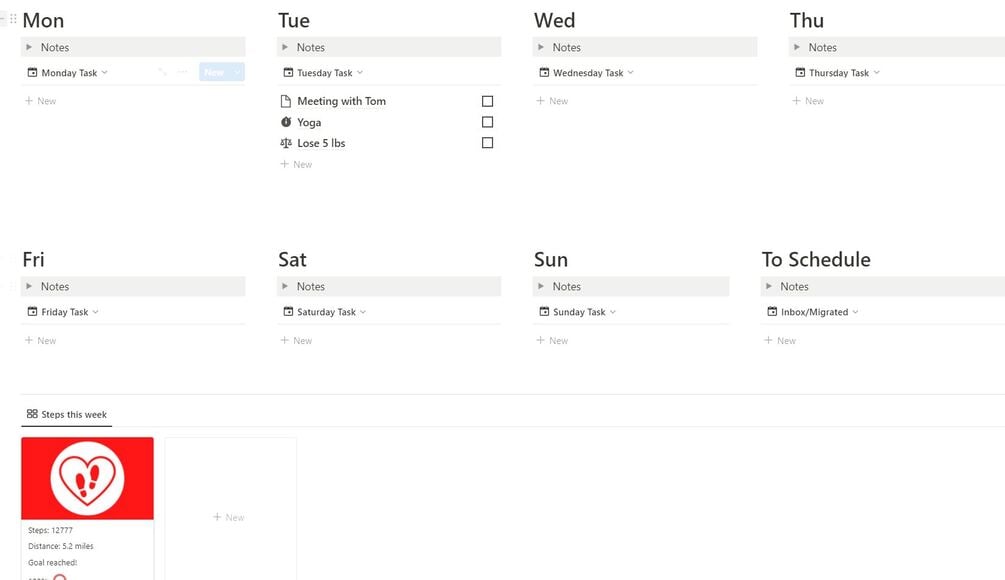Click the stopwatch icon next to Yoga
1005x580 pixels.
286,122
